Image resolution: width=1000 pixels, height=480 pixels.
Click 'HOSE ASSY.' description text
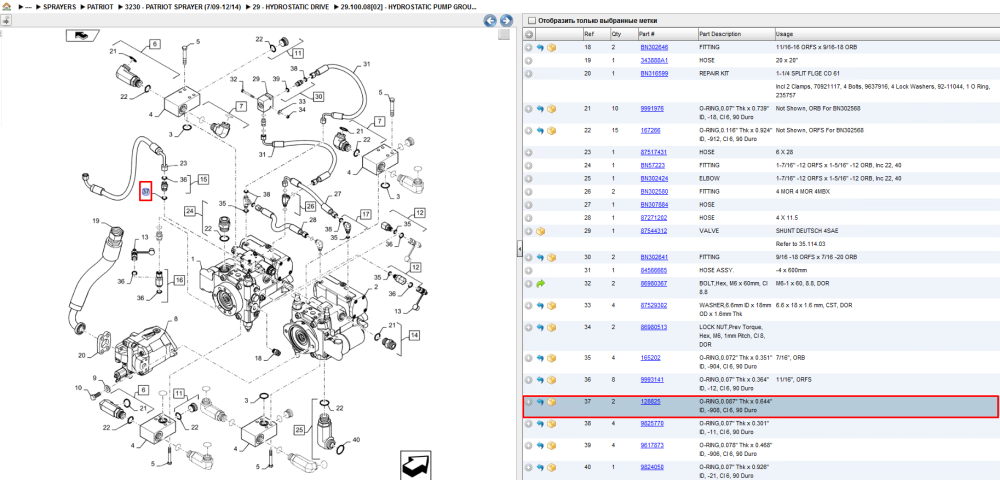716,270
